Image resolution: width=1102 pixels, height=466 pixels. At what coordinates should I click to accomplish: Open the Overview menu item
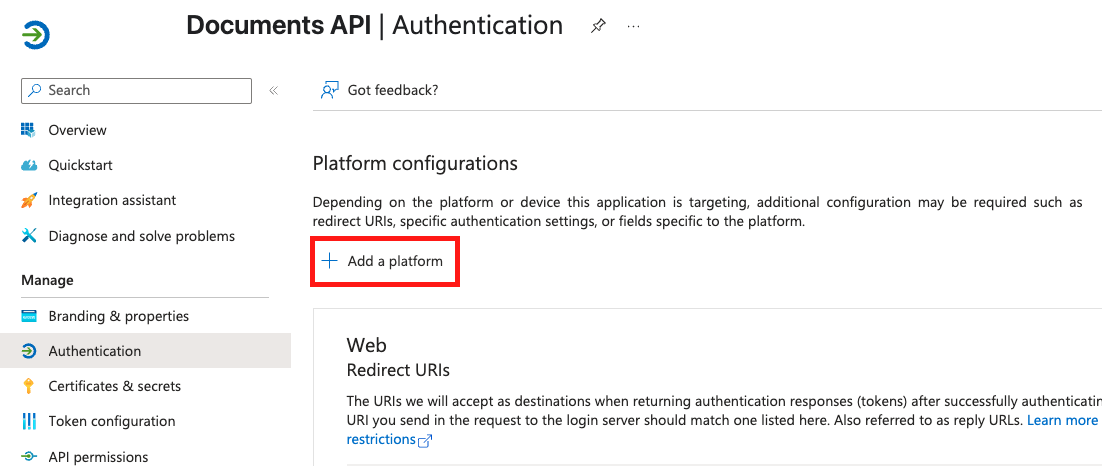click(77, 130)
